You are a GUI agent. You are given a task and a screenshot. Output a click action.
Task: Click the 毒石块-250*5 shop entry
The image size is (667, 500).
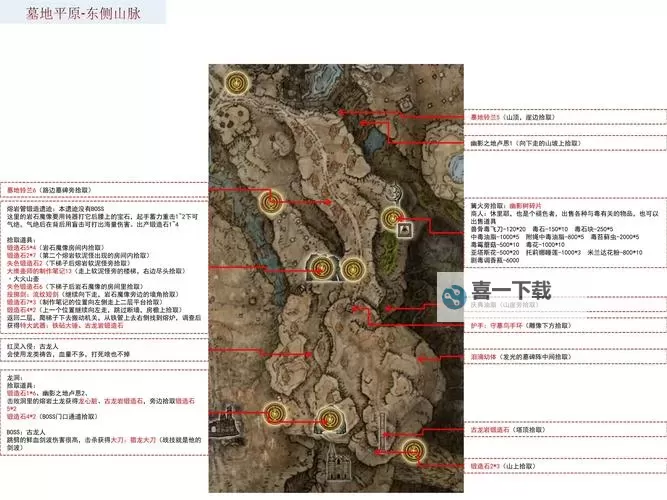pos(594,229)
